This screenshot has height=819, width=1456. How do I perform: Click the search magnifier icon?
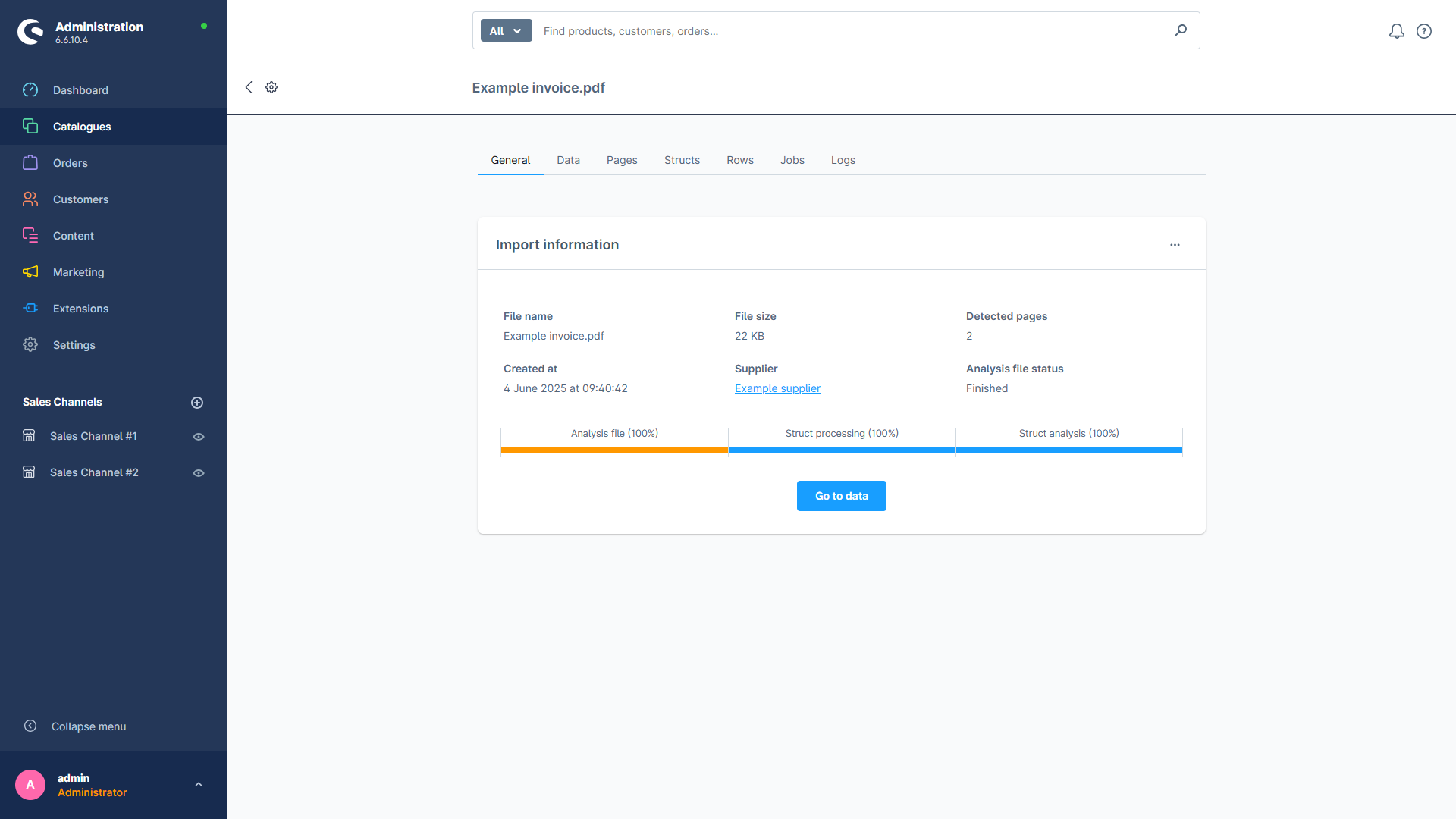[x=1181, y=30]
